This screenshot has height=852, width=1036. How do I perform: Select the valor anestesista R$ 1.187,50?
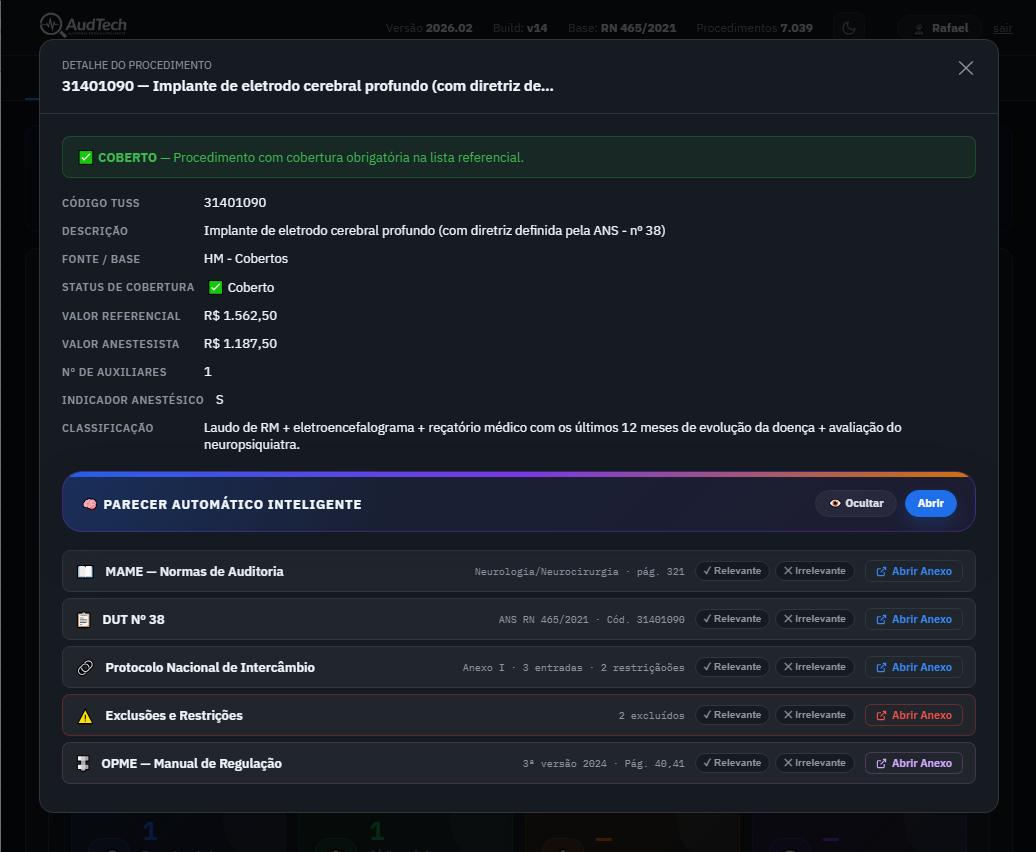pyautogui.click(x=240, y=343)
